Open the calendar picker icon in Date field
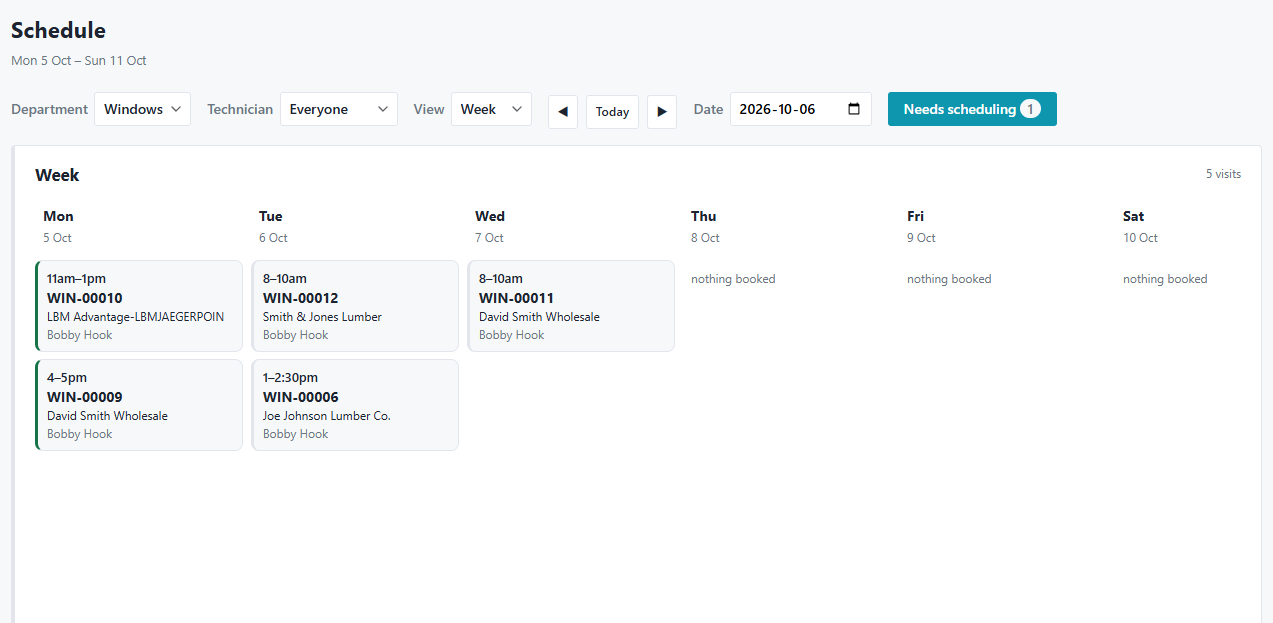The width and height of the screenshot is (1273, 623). (854, 109)
